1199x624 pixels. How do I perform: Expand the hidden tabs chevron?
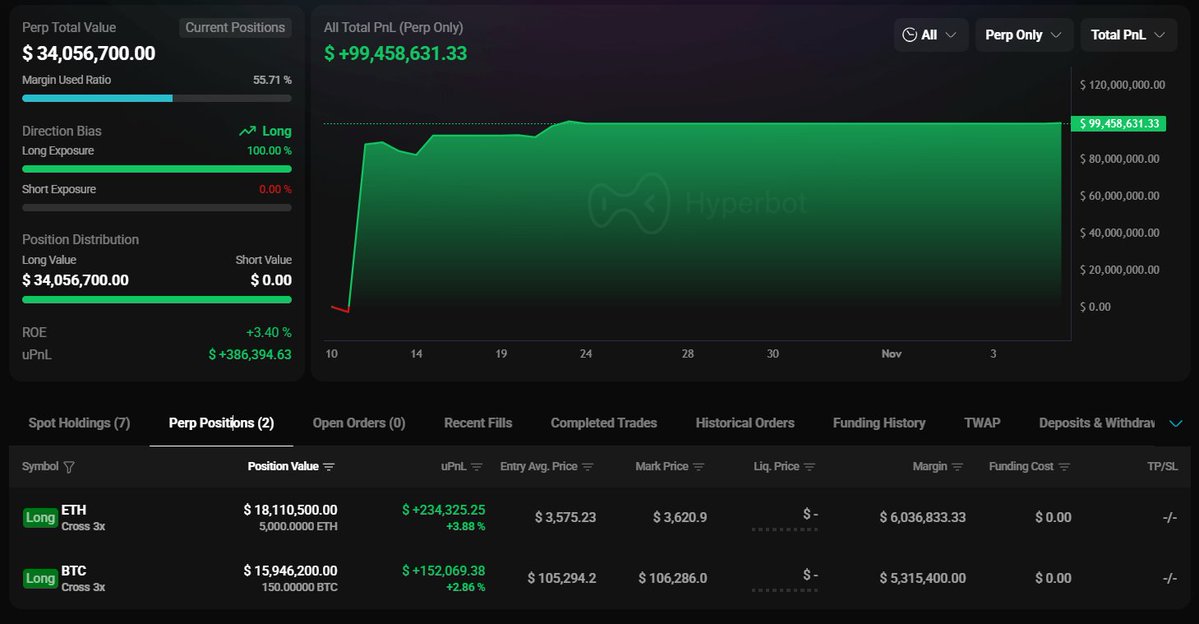1176,424
